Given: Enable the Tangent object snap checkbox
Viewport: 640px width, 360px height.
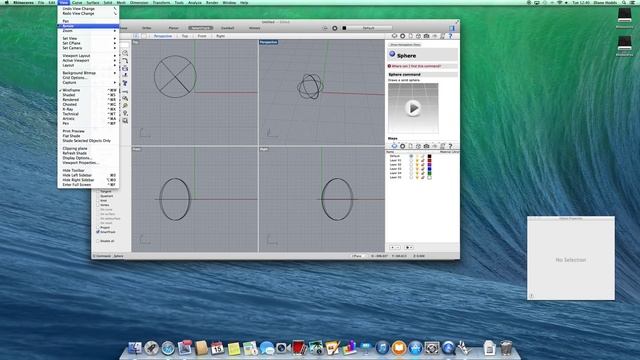Looking at the screenshot, I should click(x=98, y=191).
